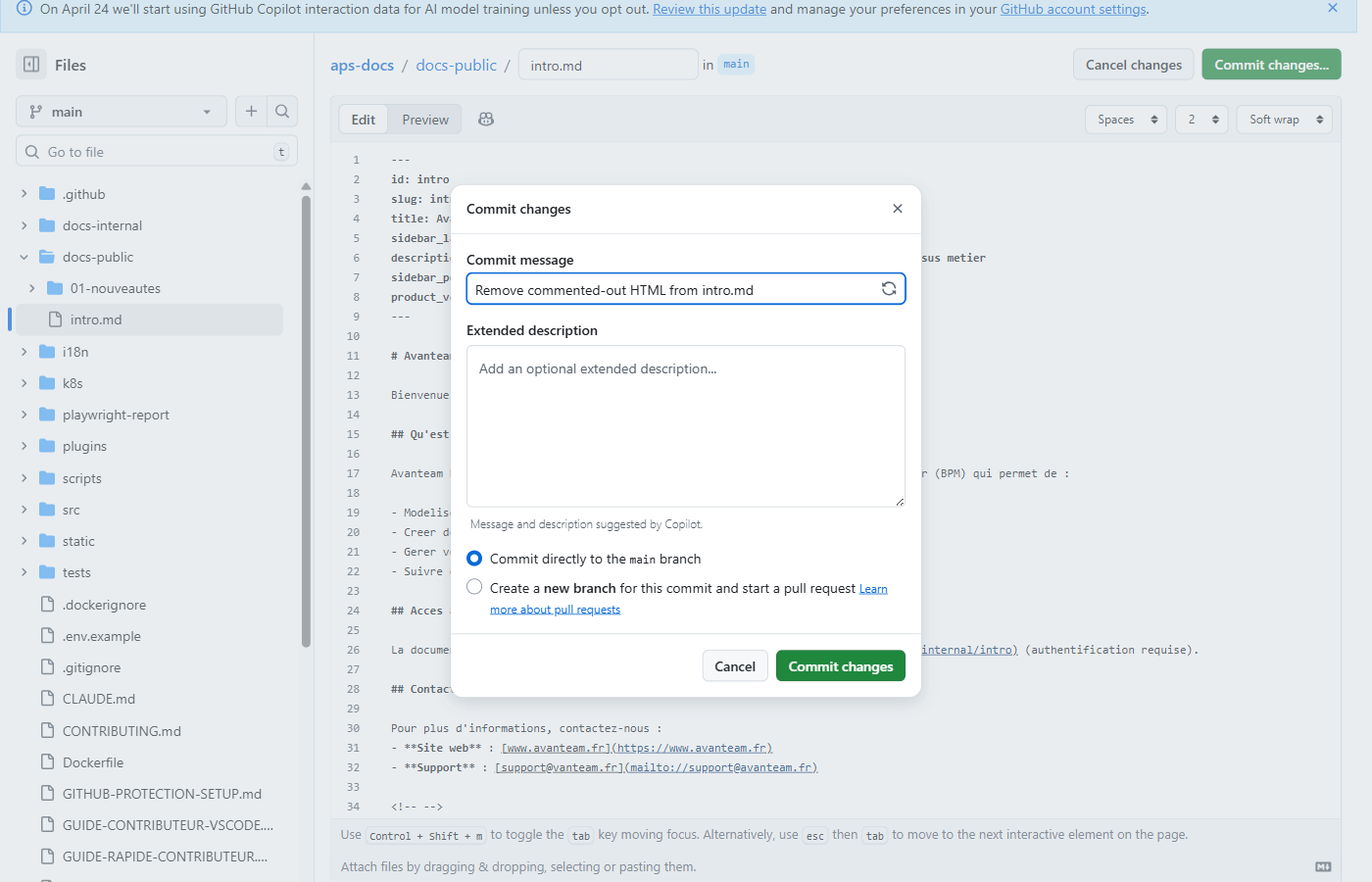The image size is (1372, 882).
Task: Close the Commit changes dialog
Action: (x=897, y=208)
